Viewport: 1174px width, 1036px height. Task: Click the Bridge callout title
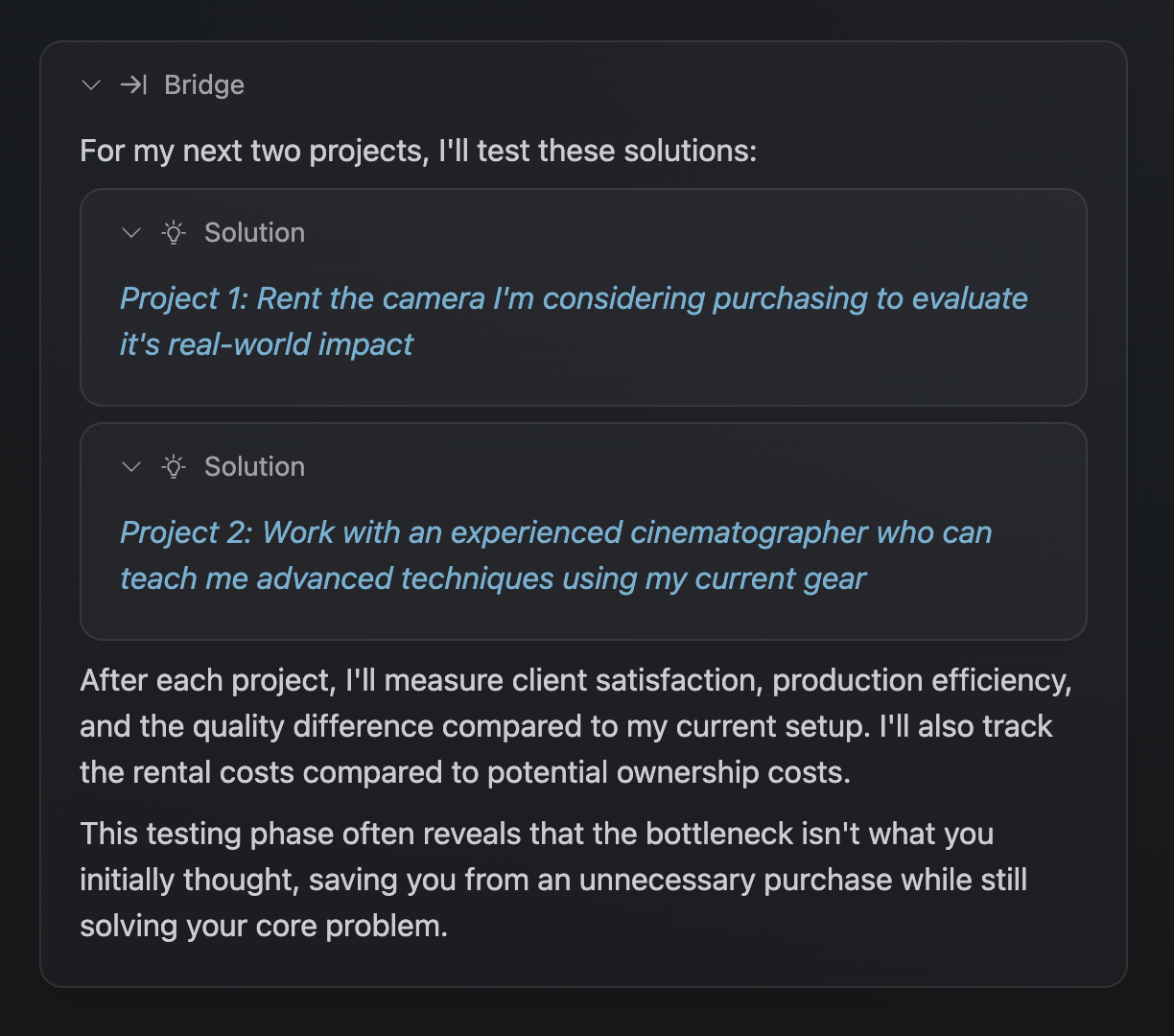pos(204,85)
